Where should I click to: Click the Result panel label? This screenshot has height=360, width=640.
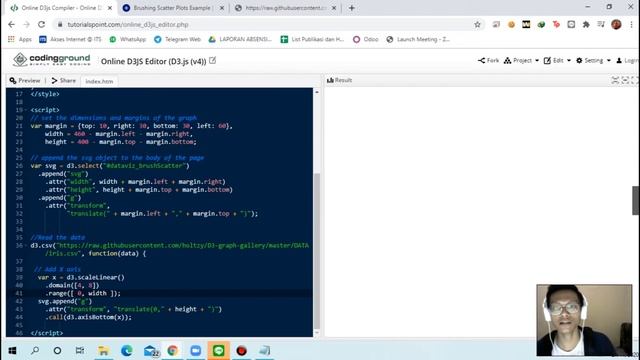tap(339, 80)
